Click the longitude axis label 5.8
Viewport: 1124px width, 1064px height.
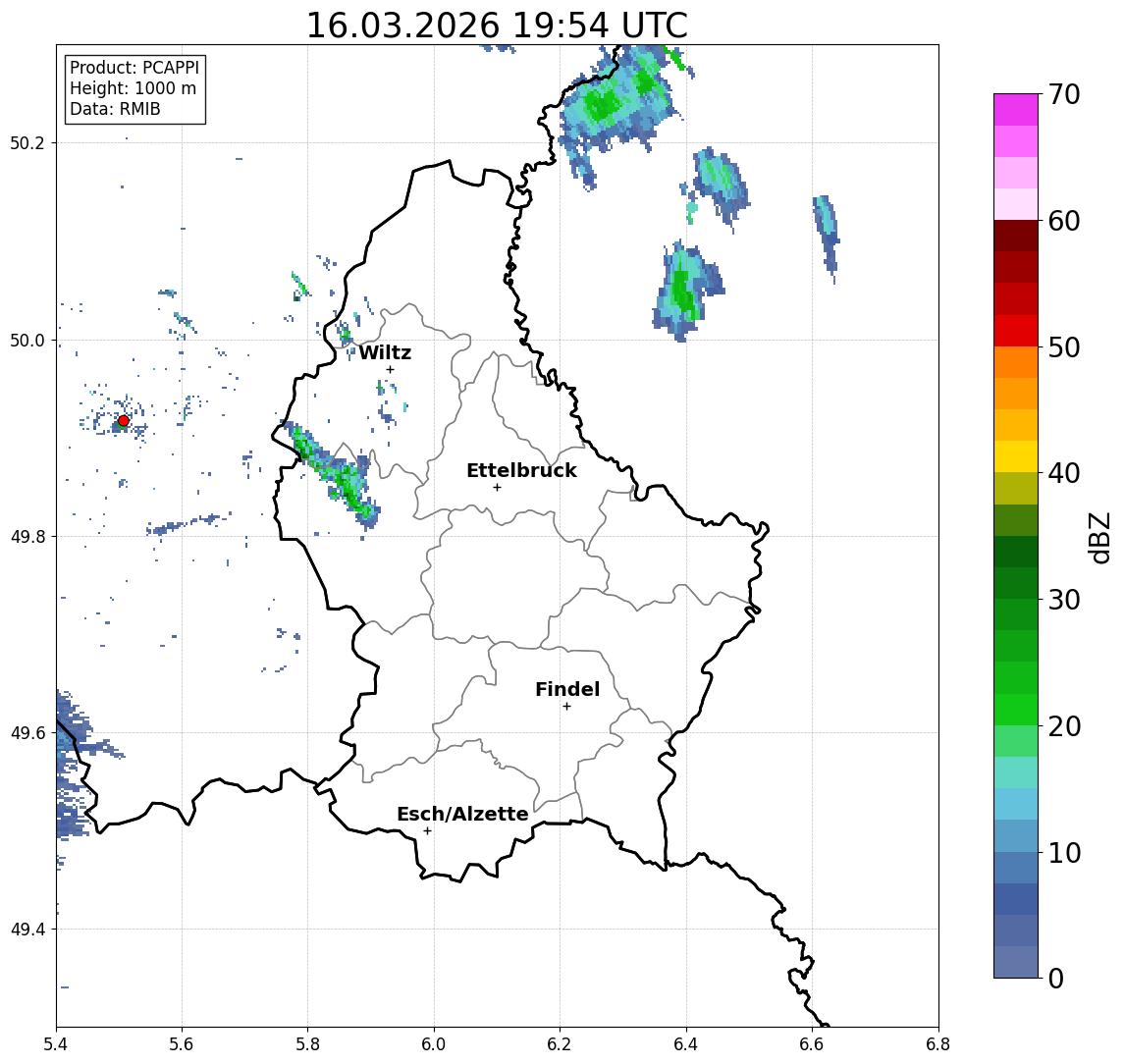point(308,1044)
